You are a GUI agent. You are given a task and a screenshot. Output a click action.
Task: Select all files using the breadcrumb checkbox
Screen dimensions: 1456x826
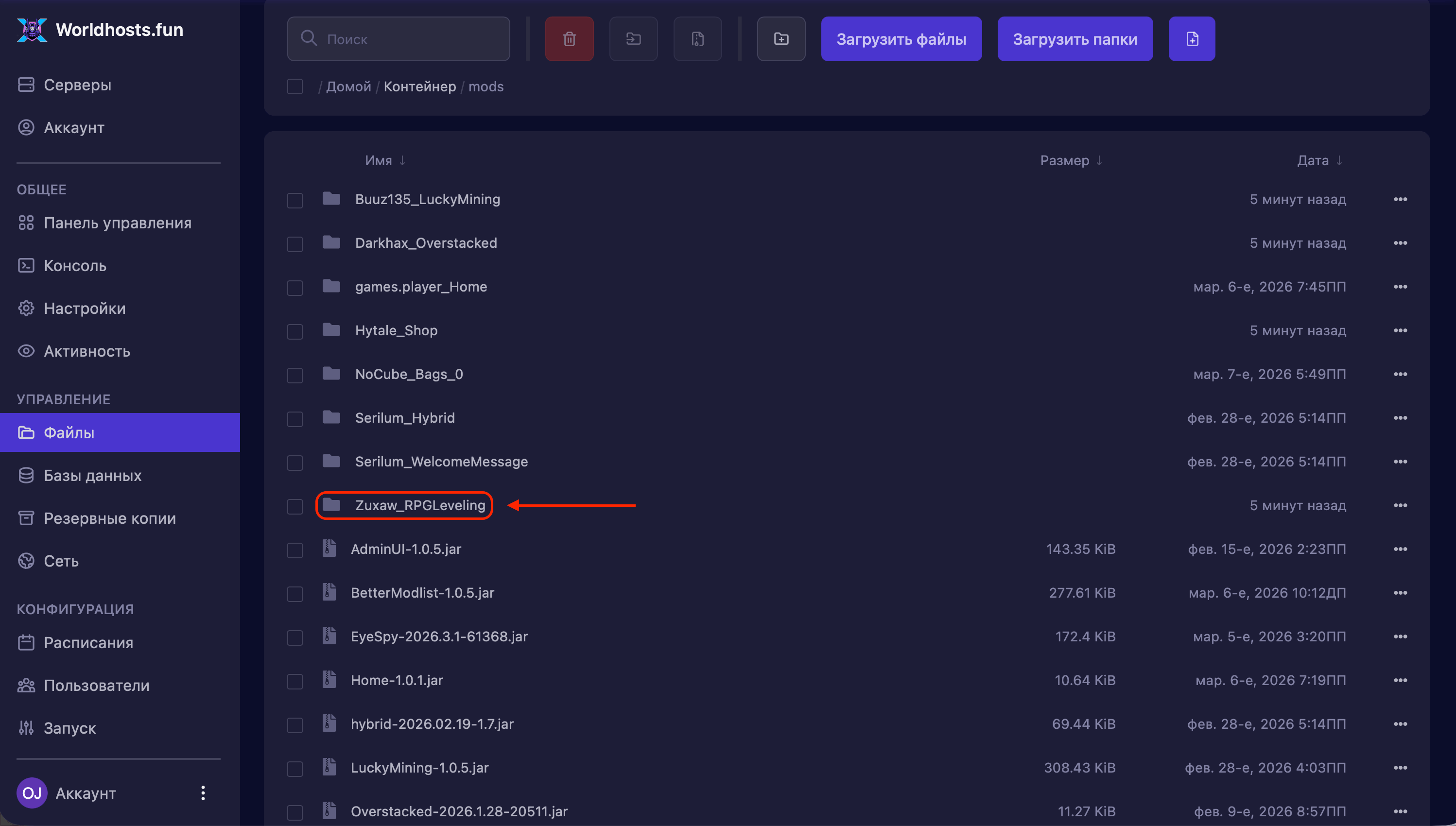(295, 86)
